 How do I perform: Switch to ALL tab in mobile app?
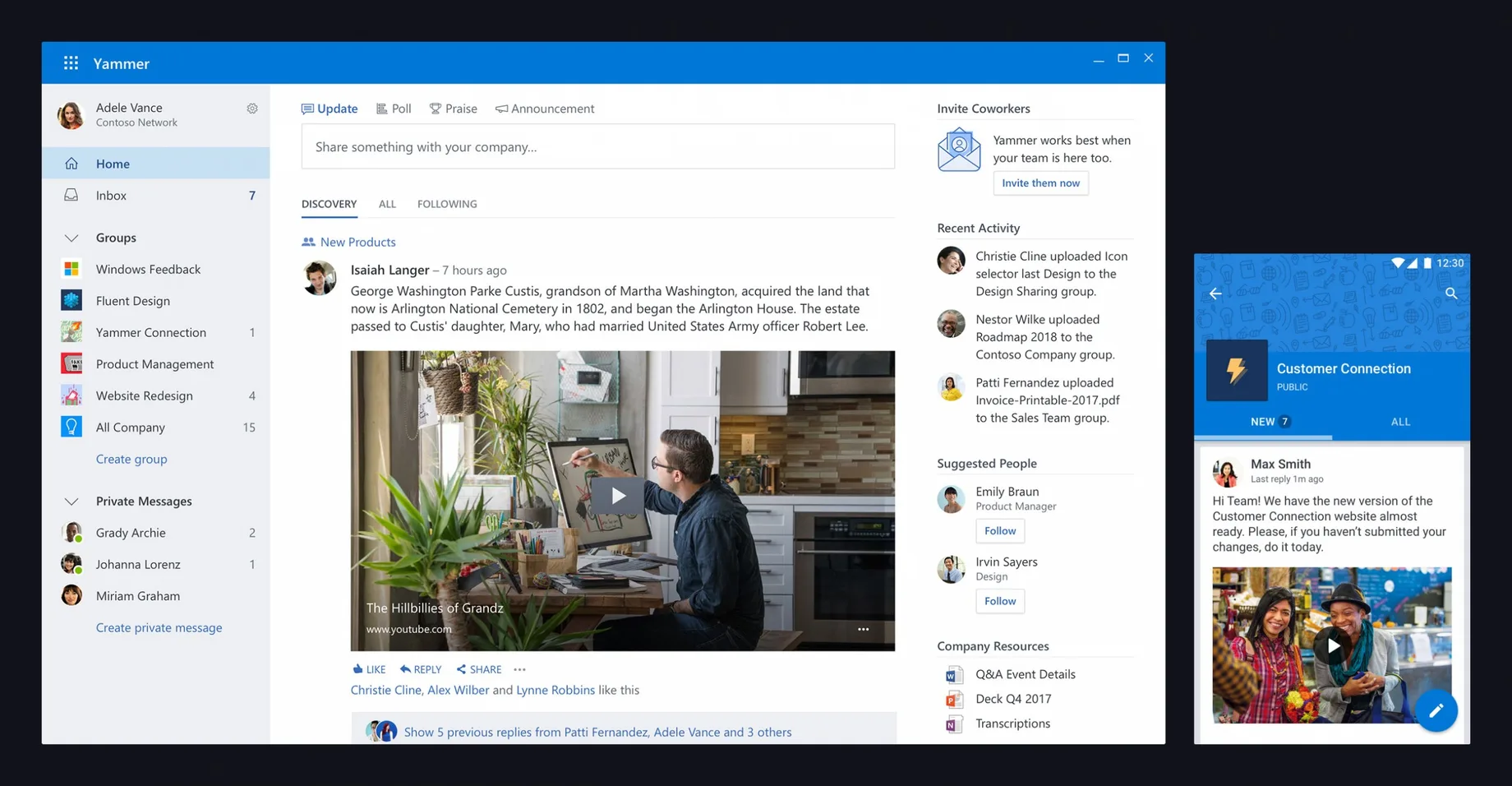click(x=1401, y=422)
